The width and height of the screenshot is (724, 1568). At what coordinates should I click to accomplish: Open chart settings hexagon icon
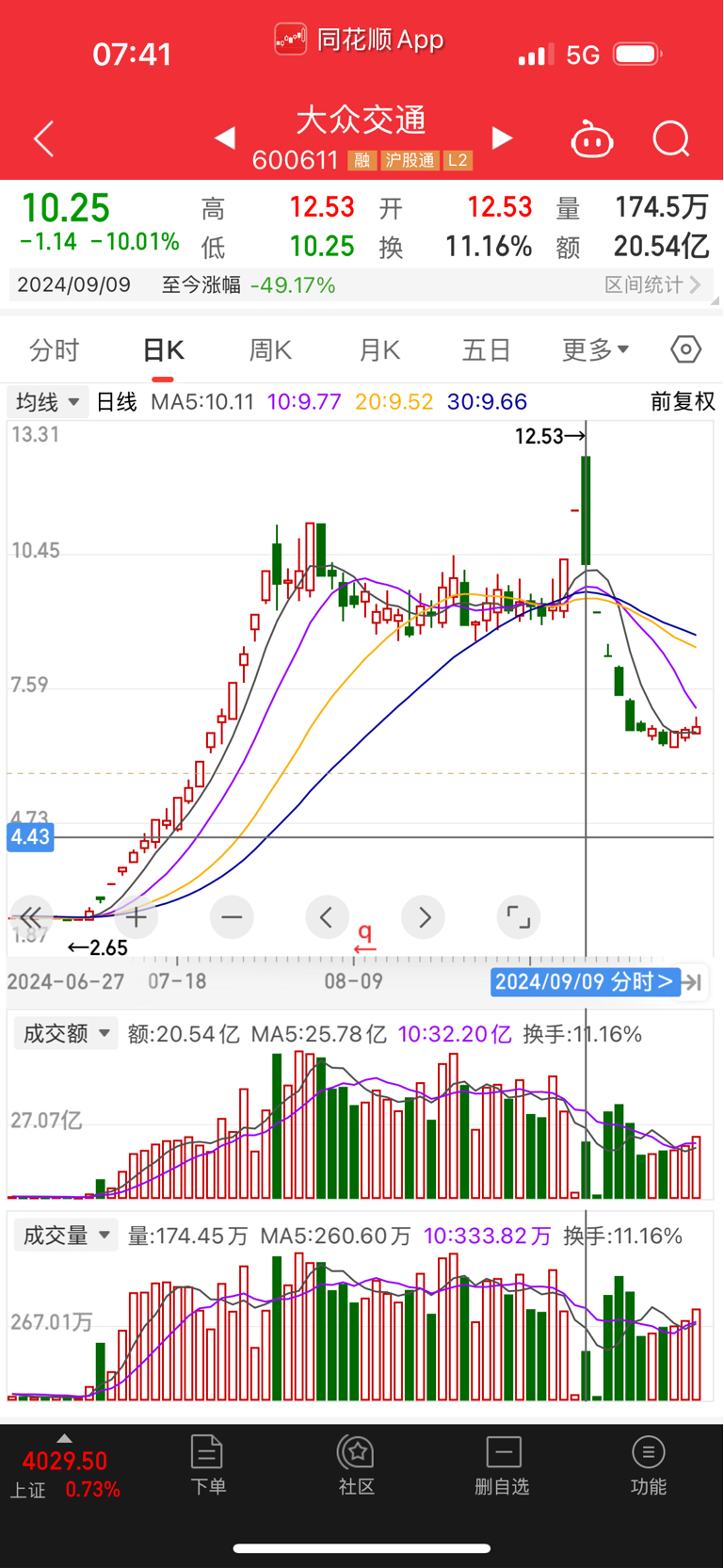point(686,349)
